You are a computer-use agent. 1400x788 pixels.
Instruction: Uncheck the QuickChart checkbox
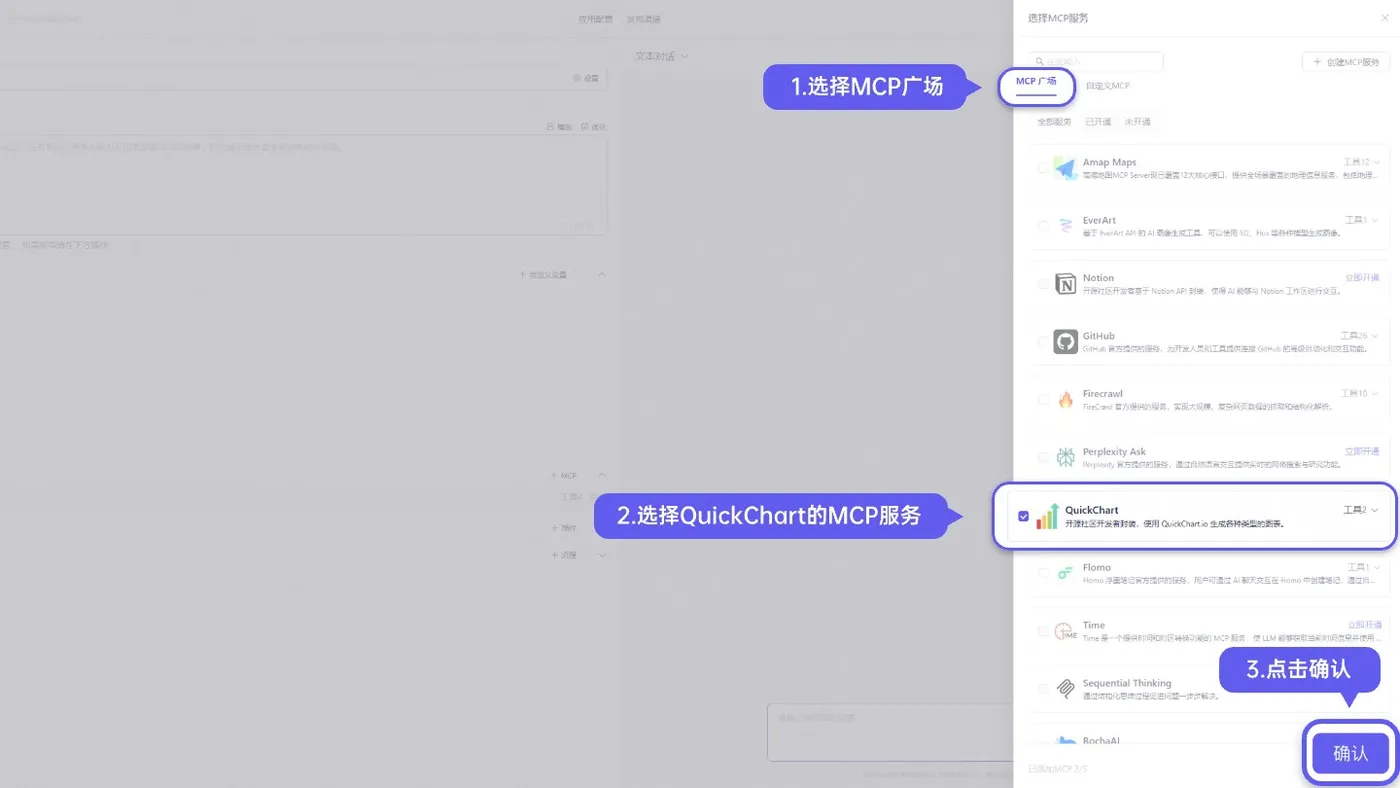[1023, 516]
